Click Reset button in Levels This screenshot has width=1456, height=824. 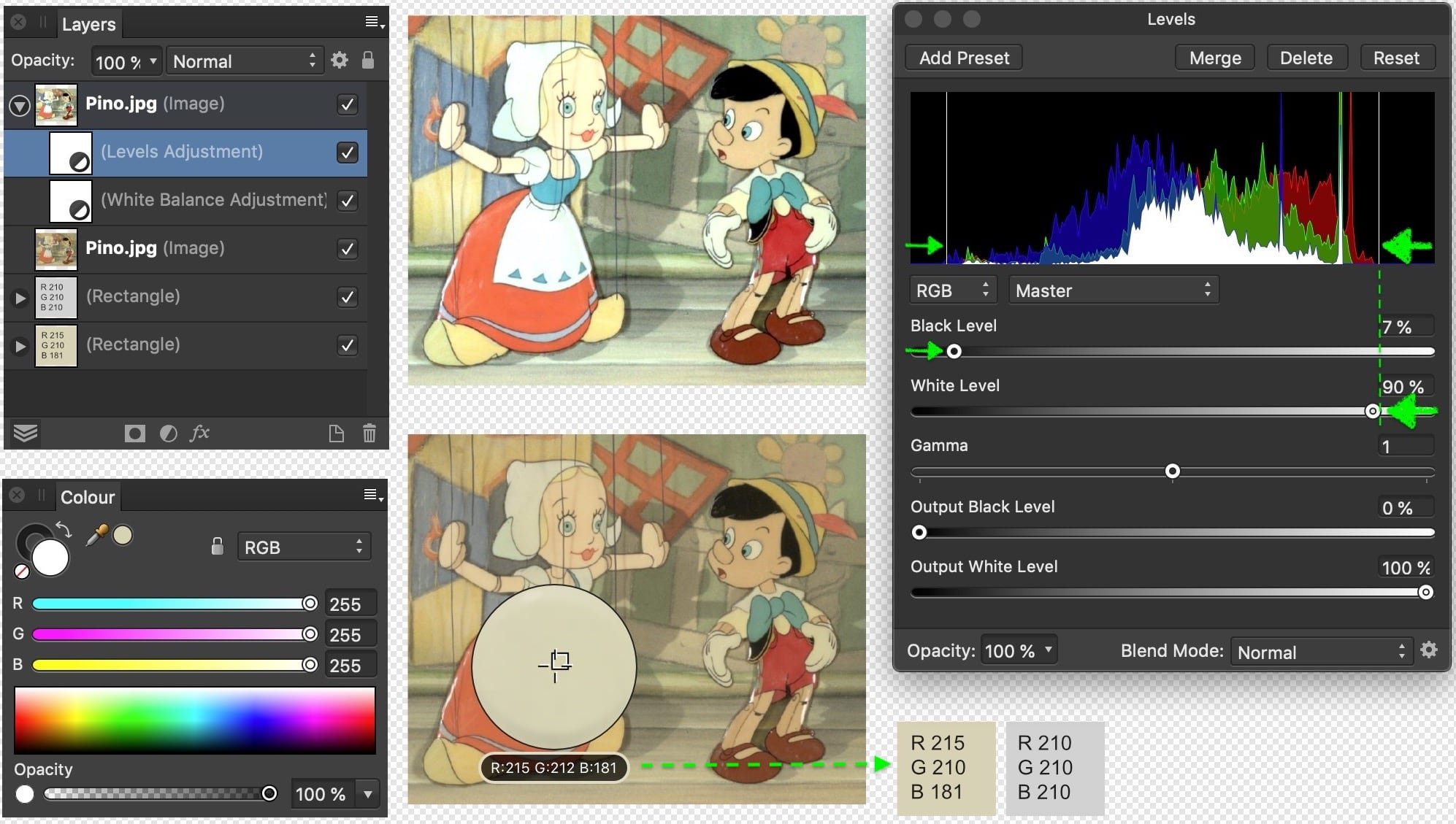(x=1397, y=58)
